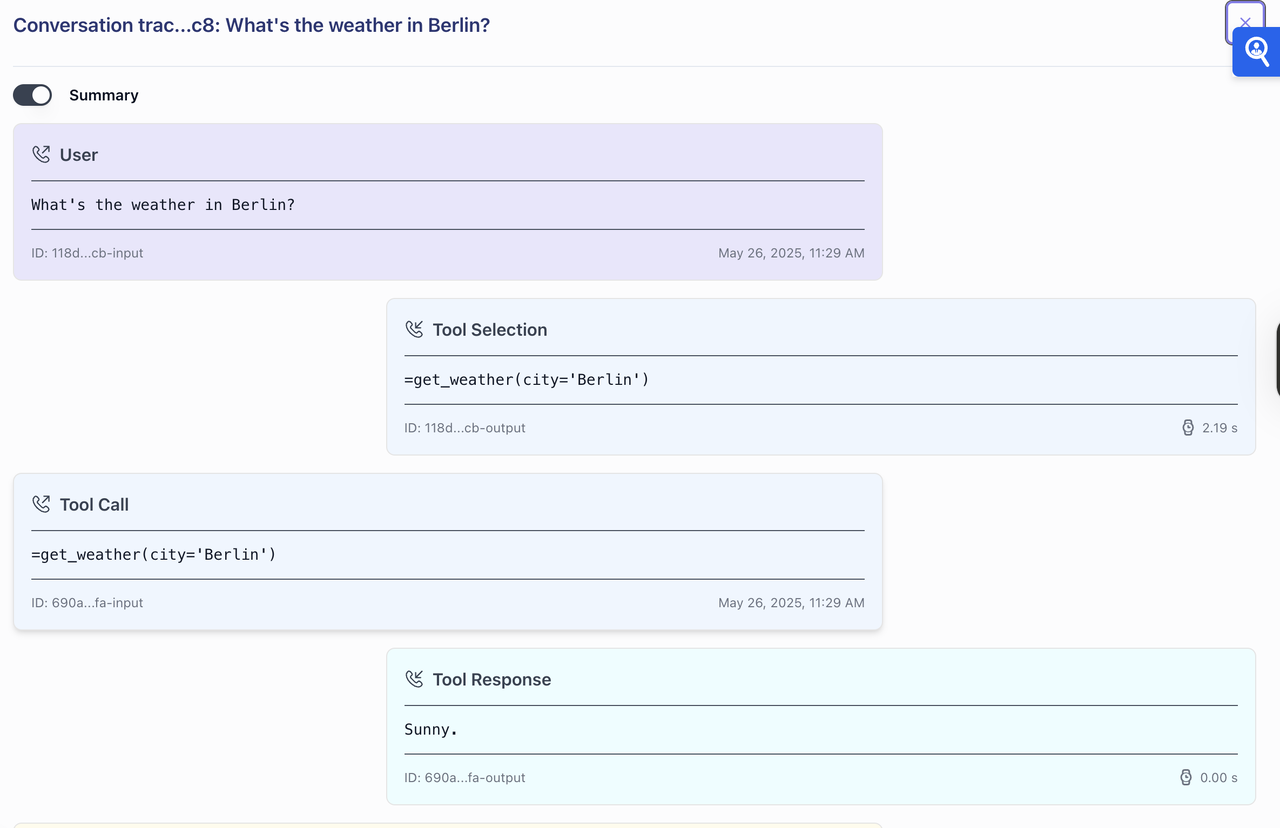The height and width of the screenshot is (828, 1280).
Task: Click get_weather text in Tool Call card
Action: [154, 555]
